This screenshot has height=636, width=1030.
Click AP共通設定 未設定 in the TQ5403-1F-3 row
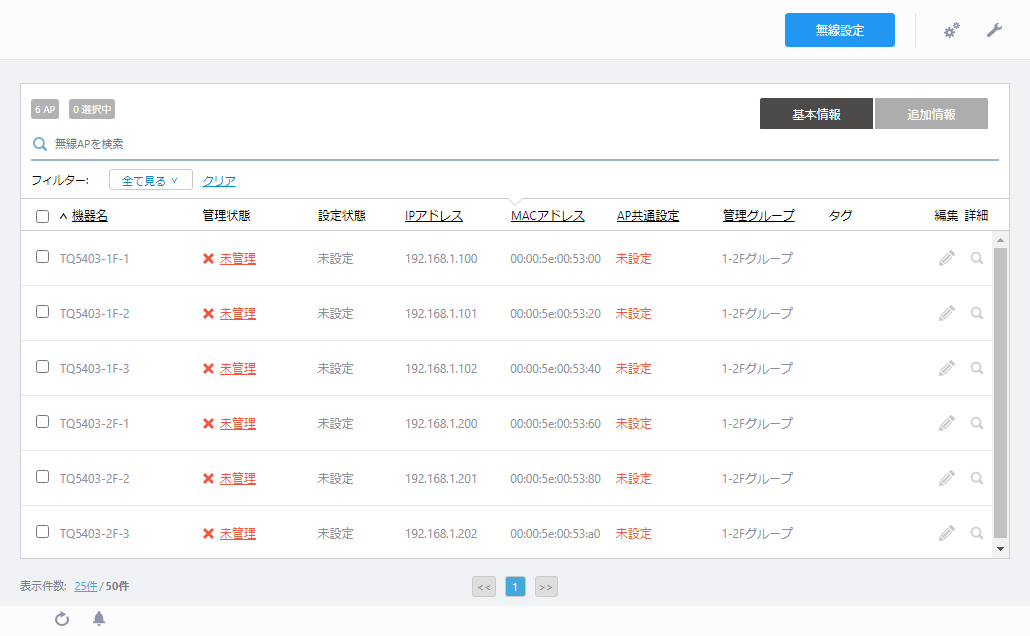pyautogui.click(x=633, y=369)
